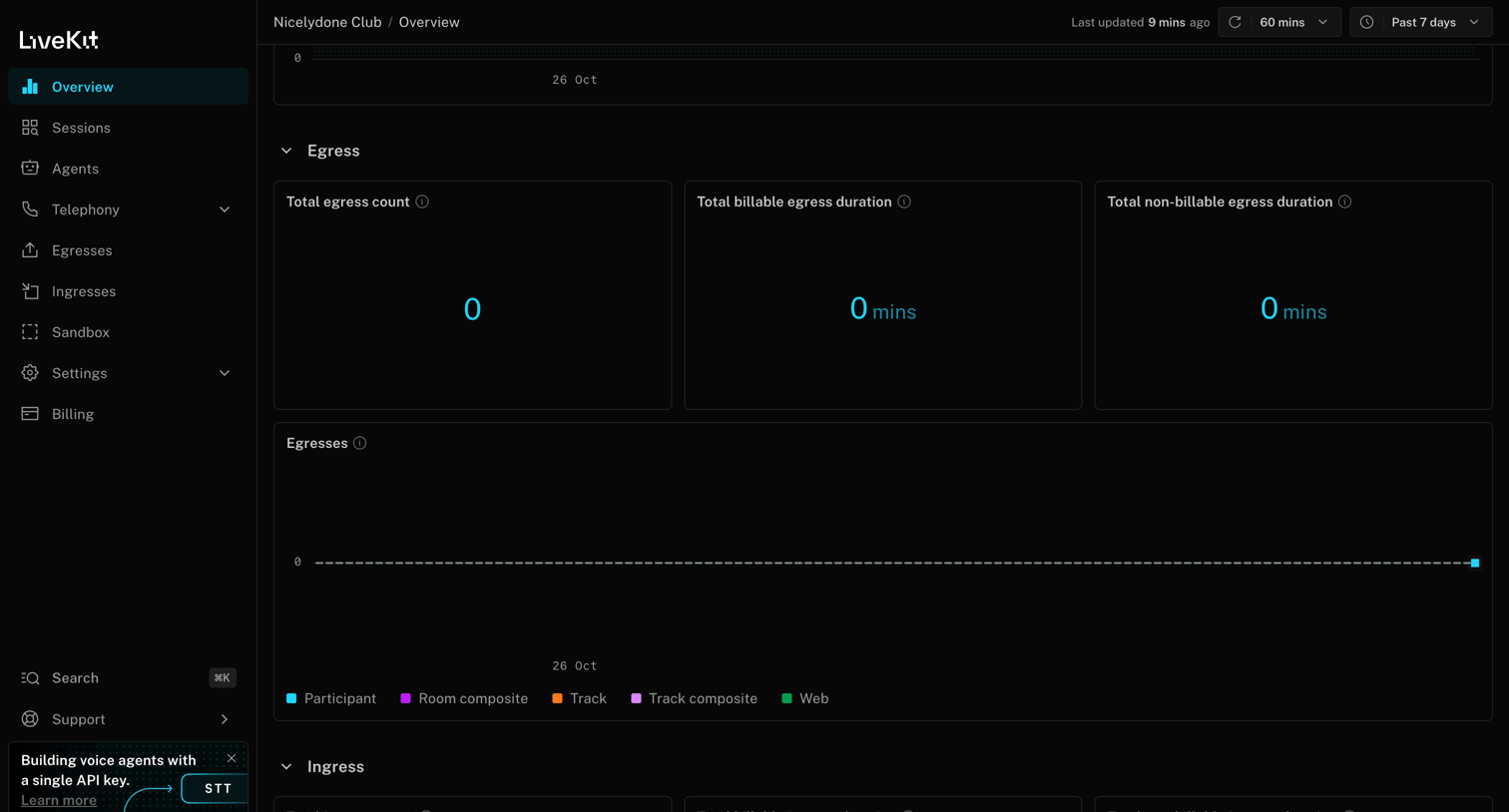Go to the Overview page

click(128, 87)
